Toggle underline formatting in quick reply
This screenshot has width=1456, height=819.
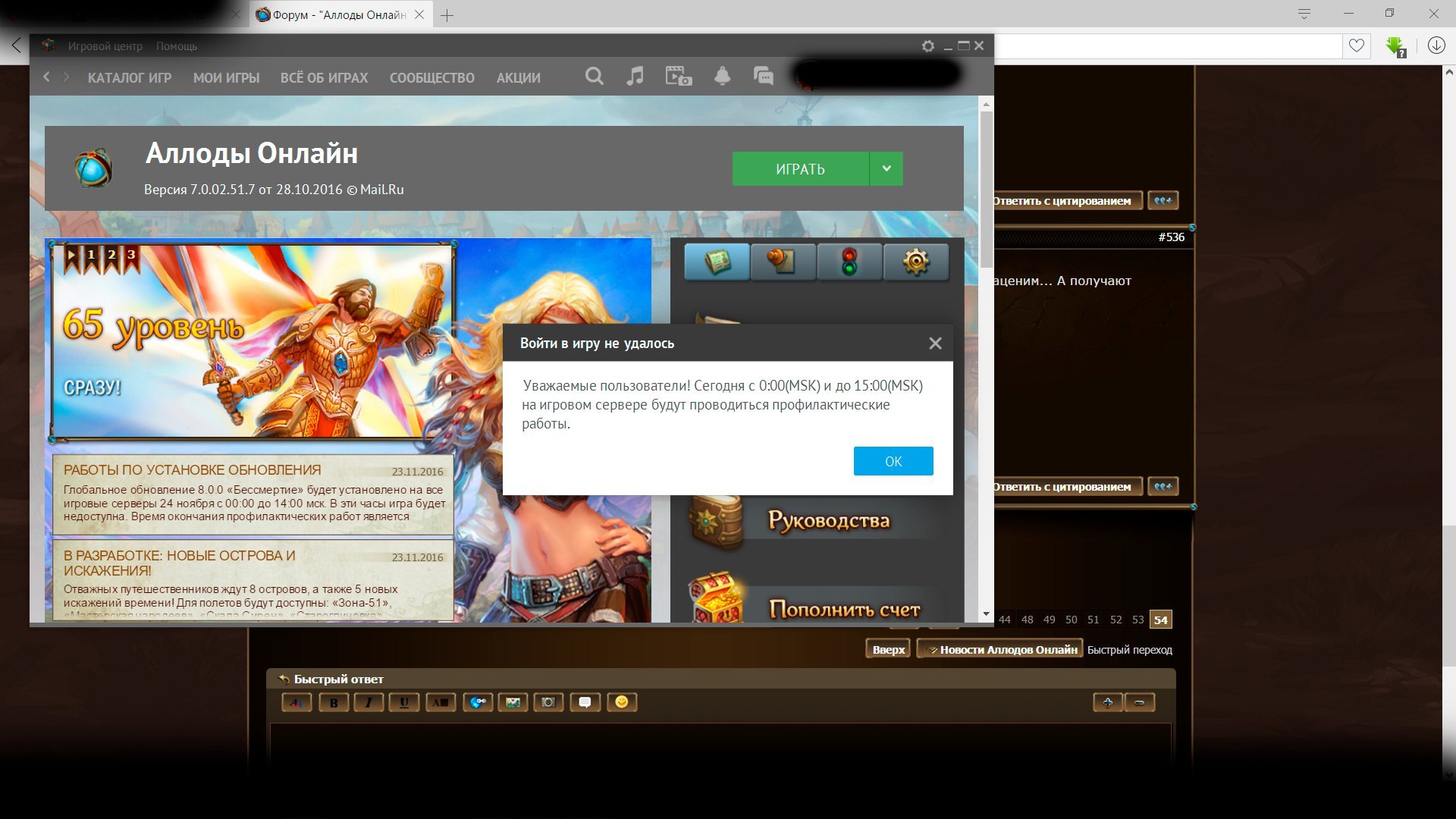(403, 702)
